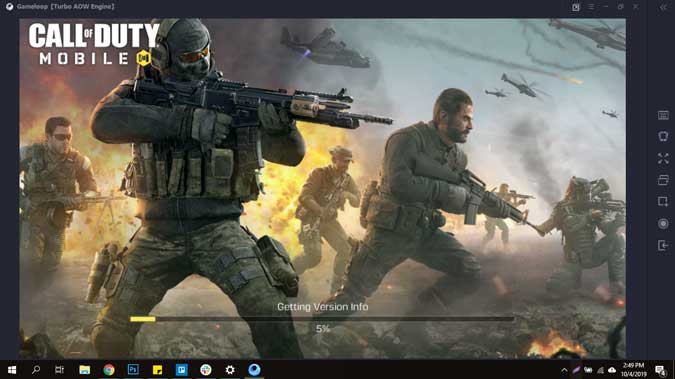Click the Call of Duty Mobile logo
Image resolution: width=675 pixels, height=379 pixels.
pyautogui.click(x=94, y=44)
